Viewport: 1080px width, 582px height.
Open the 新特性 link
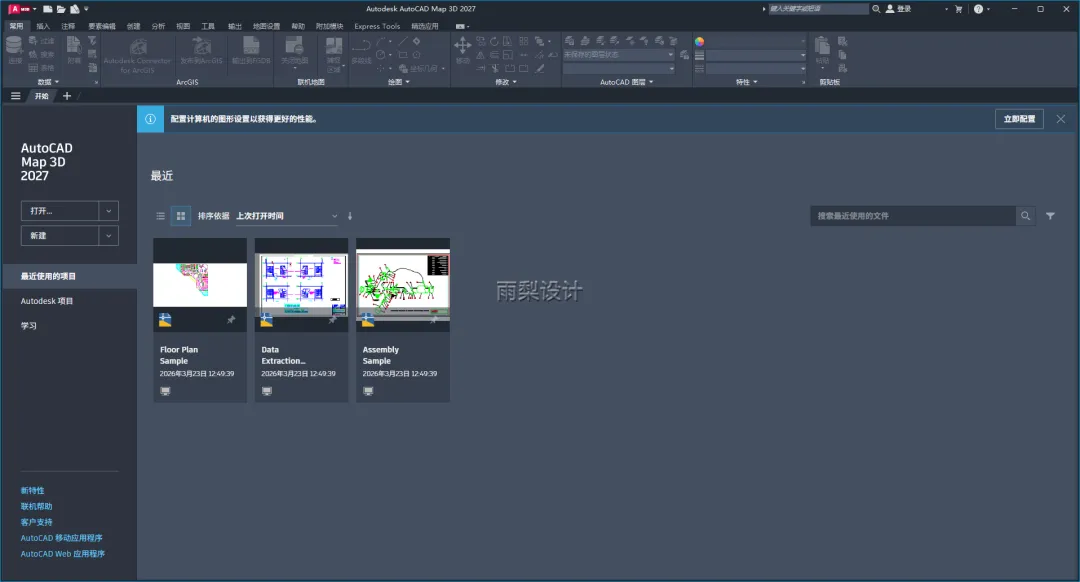[32, 490]
